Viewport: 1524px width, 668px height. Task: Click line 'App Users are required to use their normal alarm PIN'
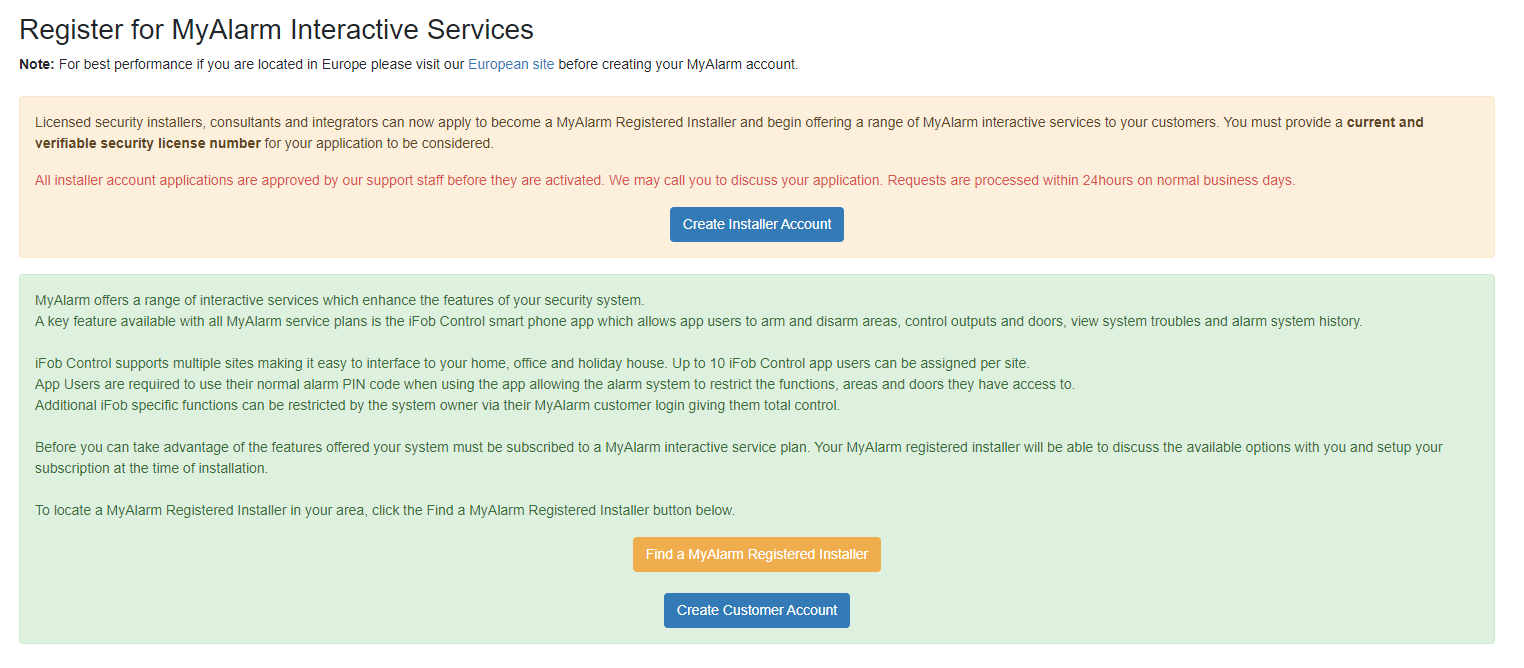[x=555, y=384]
